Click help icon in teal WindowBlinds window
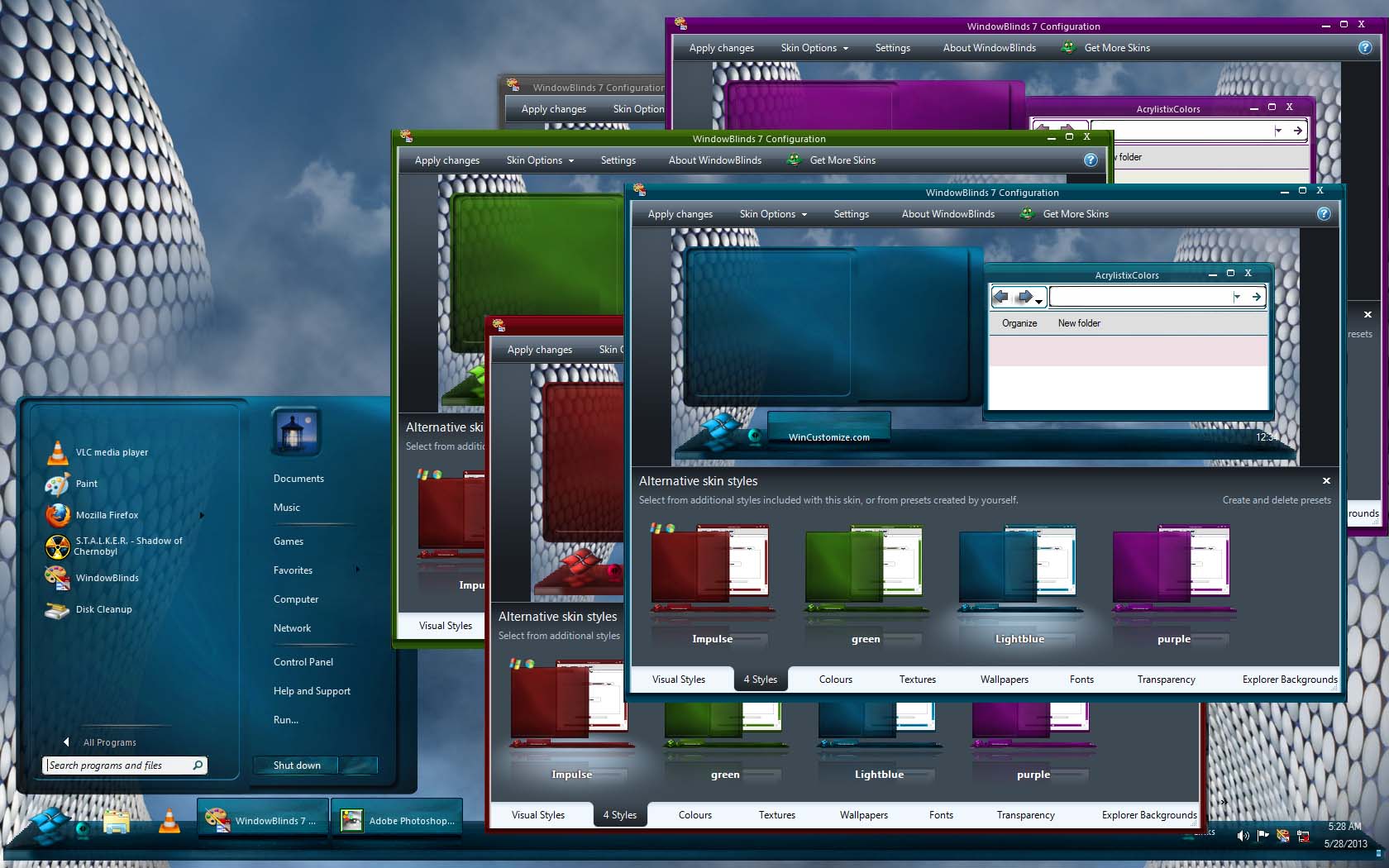Screen dimensions: 1389x868 click(x=1324, y=214)
